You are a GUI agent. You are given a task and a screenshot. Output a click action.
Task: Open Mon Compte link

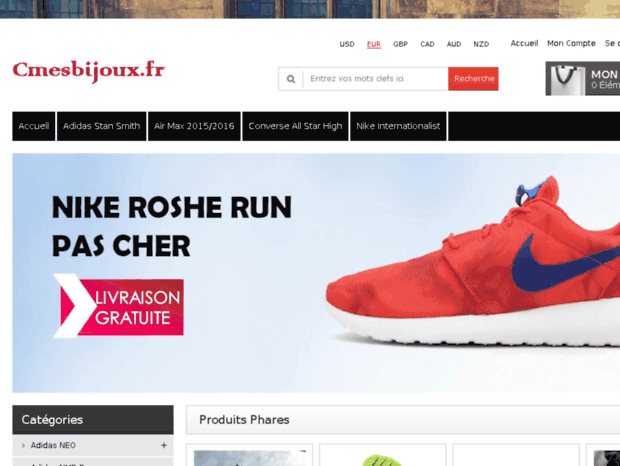click(x=571, y=43)
